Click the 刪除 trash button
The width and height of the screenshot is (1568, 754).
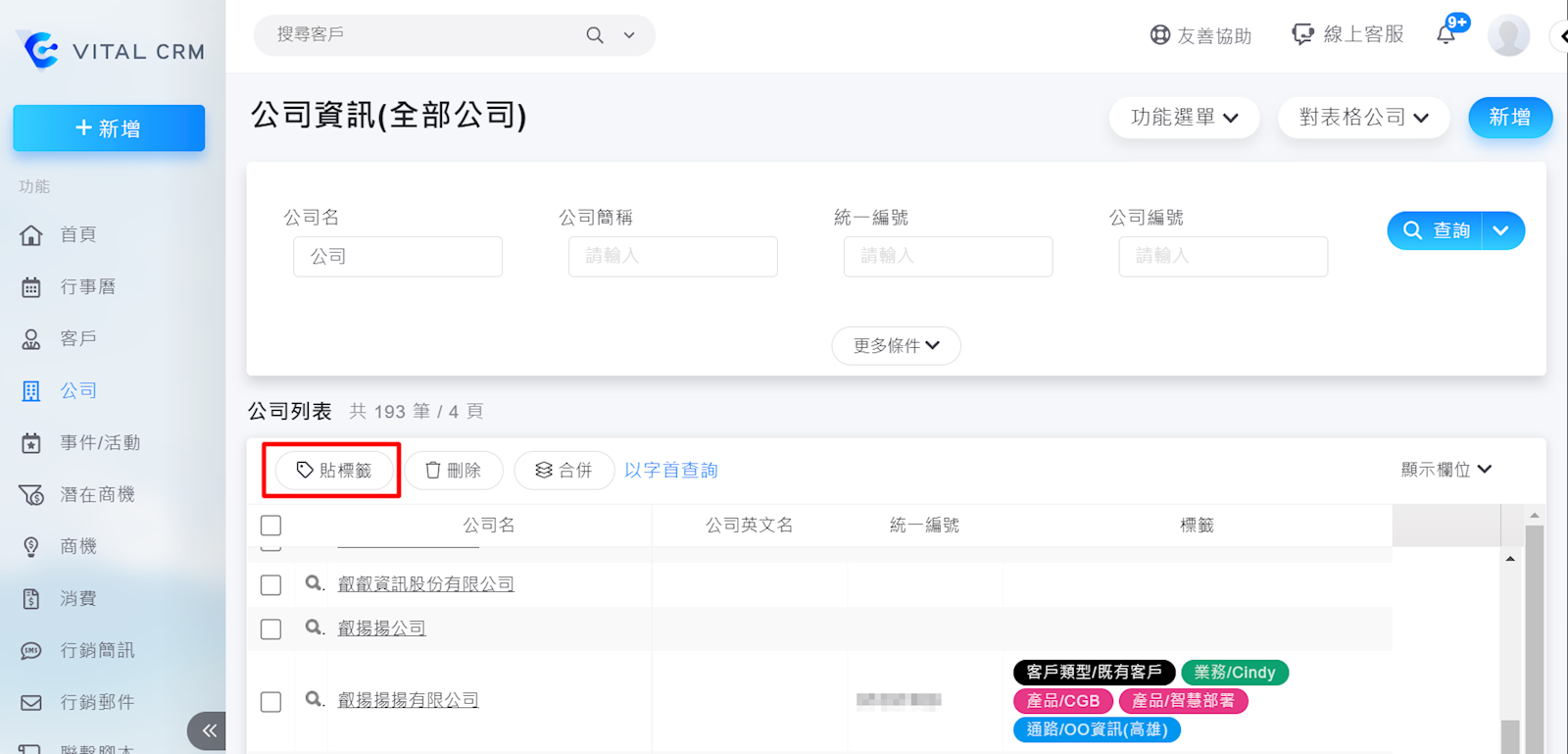tap(454, 471)
